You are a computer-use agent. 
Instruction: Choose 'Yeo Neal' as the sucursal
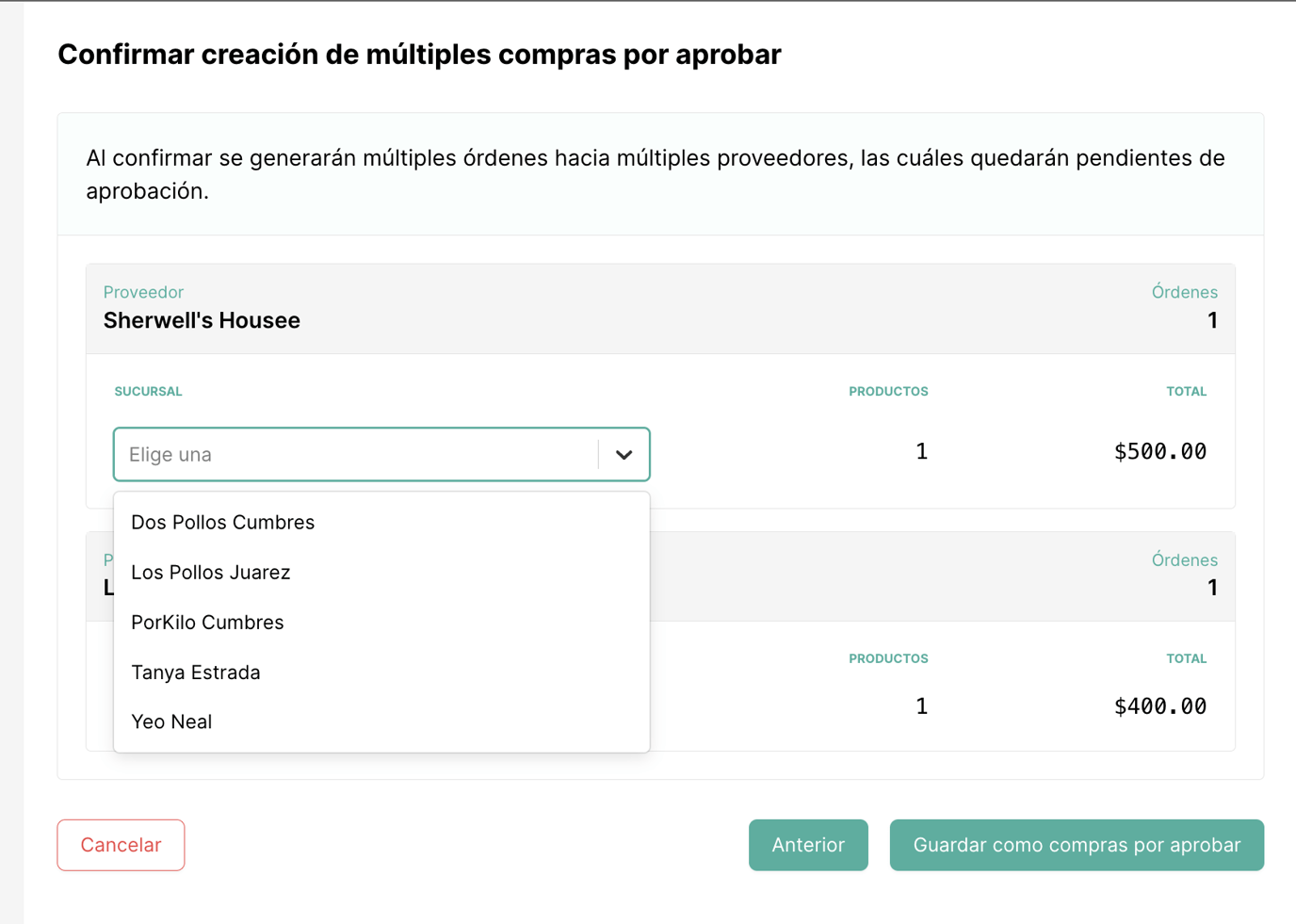click(171, 722)
